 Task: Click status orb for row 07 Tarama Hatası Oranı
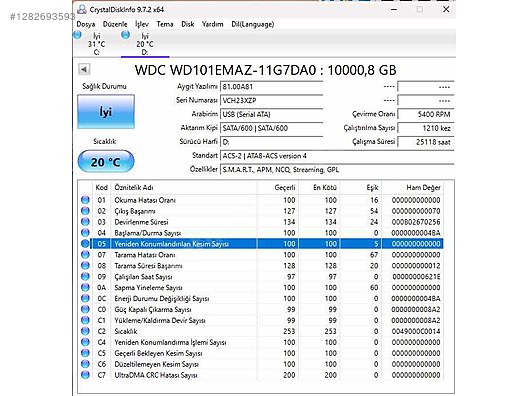click(x=86, y=255)
